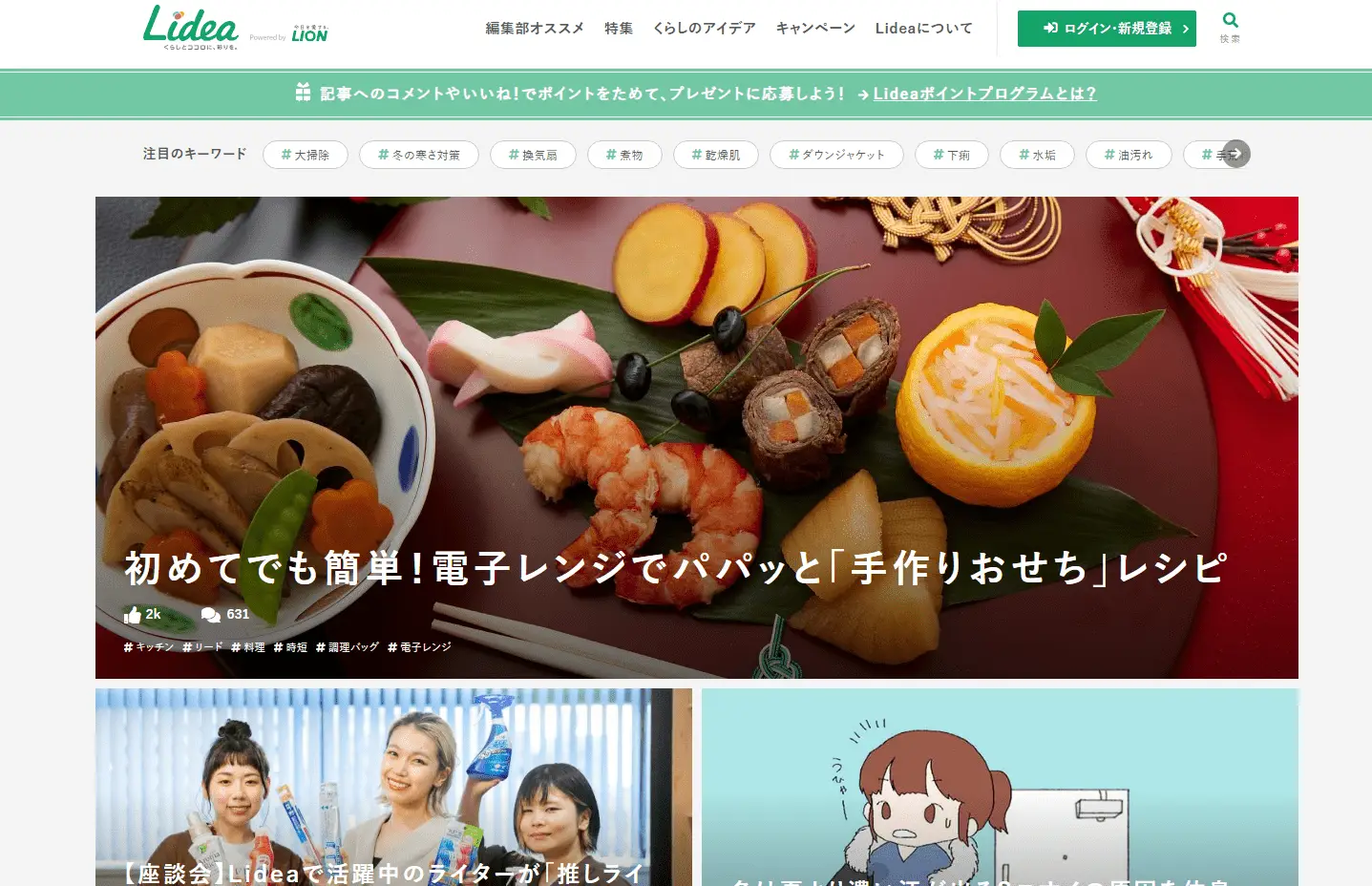Screen dimensions: 1372x886
Task: Click the LION brand logo
Action: tap(309, 34)
